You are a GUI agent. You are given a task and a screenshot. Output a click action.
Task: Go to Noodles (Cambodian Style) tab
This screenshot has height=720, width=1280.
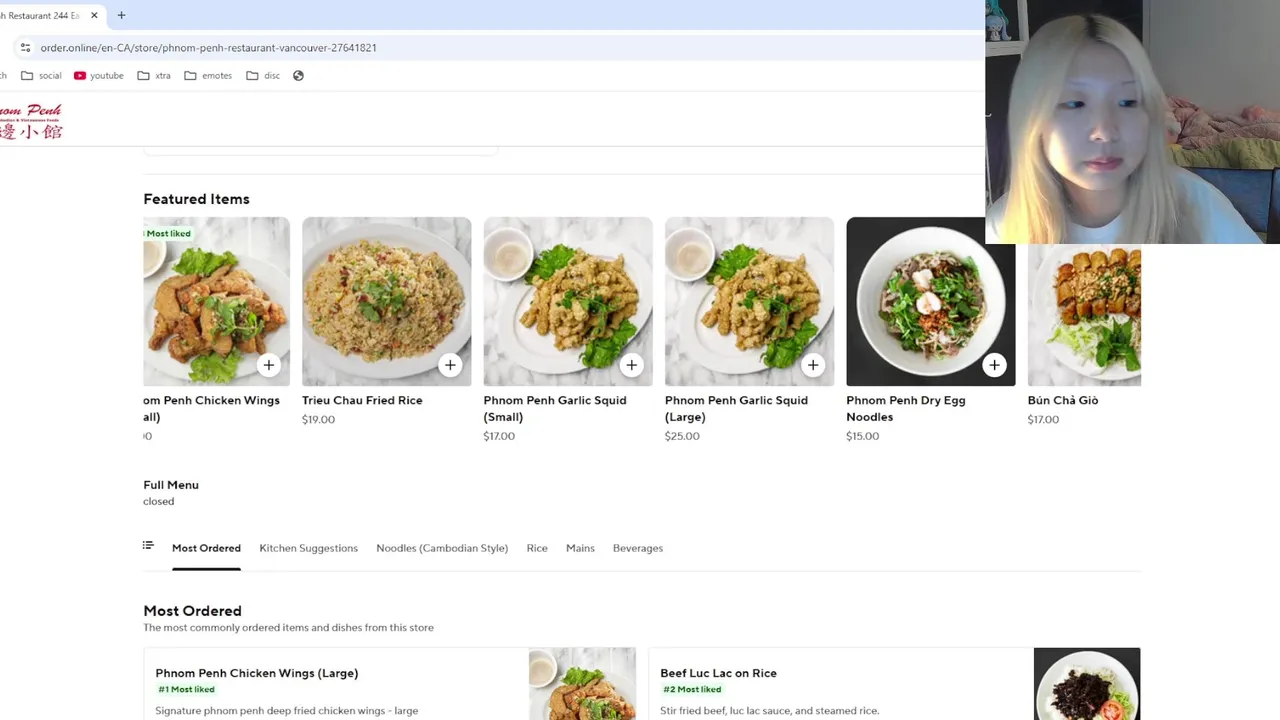point(442,548)
